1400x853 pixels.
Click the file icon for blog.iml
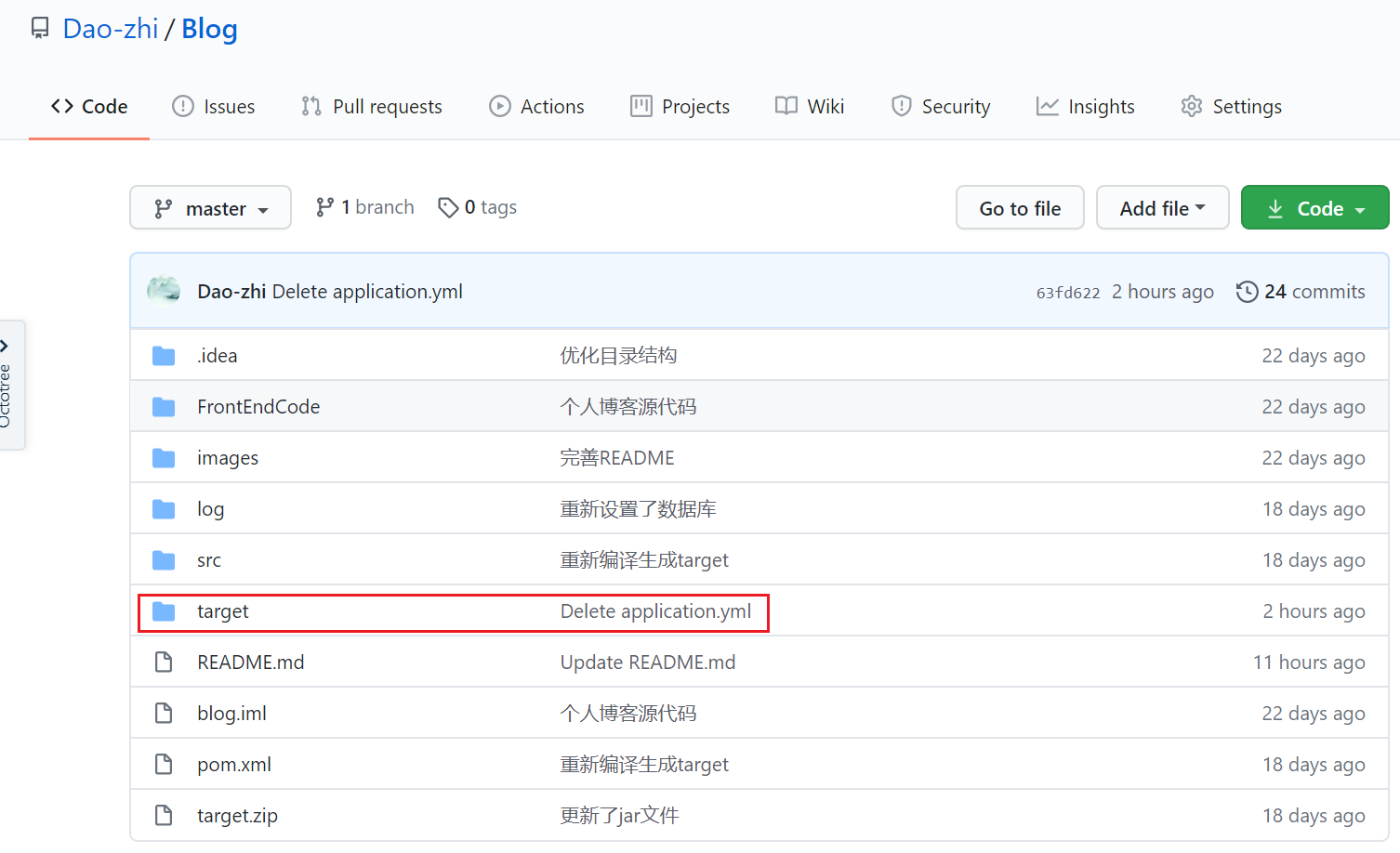tap(164, 714)
